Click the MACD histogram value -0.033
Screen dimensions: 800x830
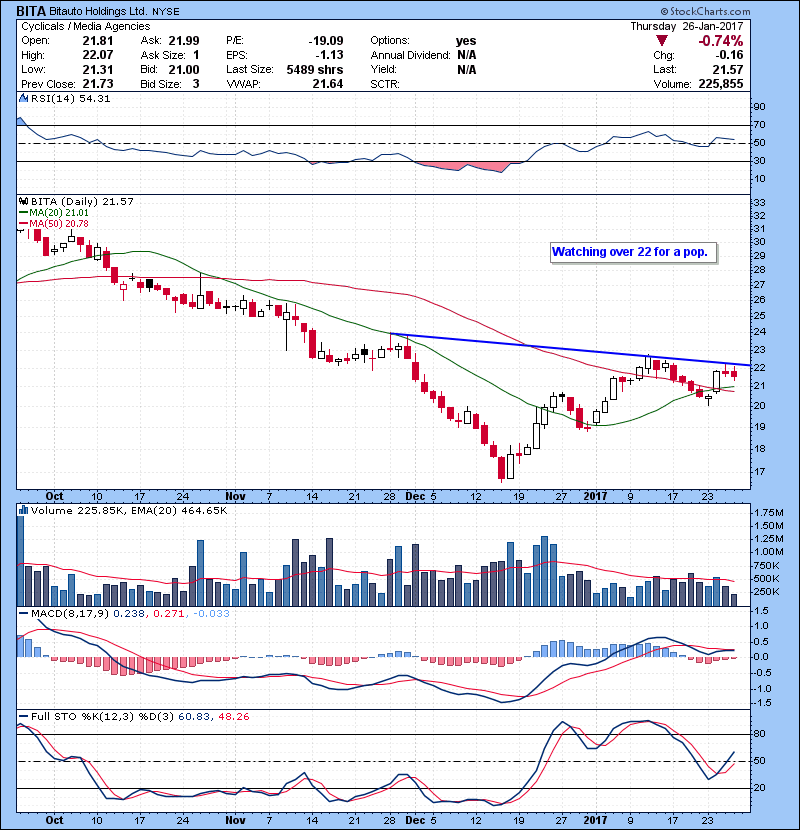pyautogui.click(x=211, y=613)
